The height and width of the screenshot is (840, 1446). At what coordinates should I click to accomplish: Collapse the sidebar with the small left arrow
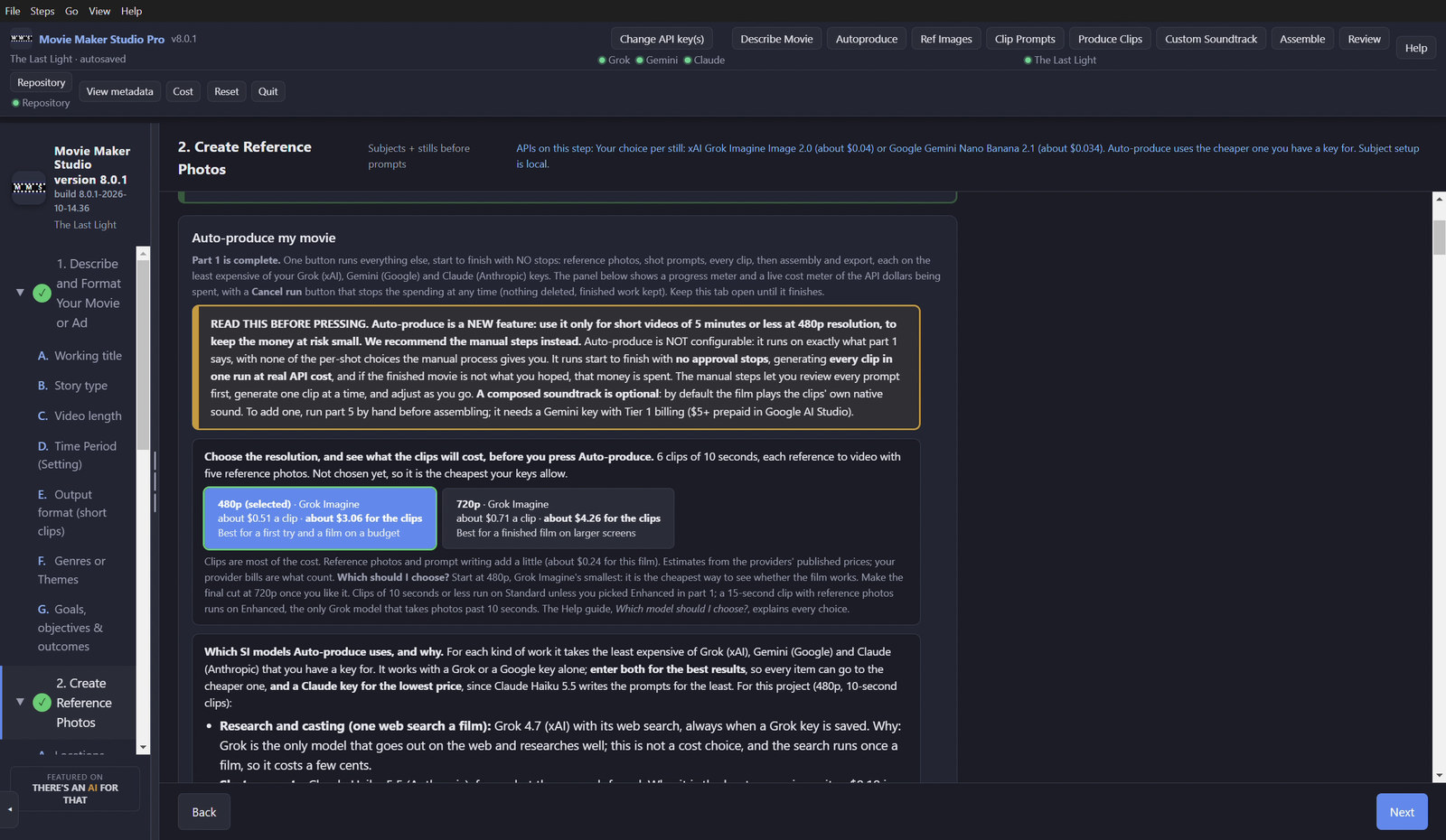pyautogui.click(x=10, y=809)
